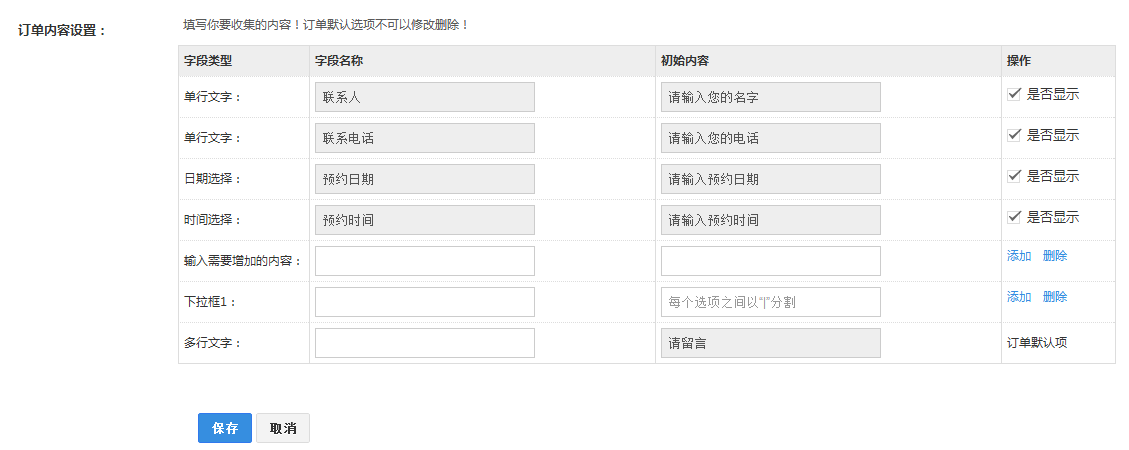Click the 请输入您的电话 content field
This screenshot has width=1129, height=450.
click(x=770, y=138)
